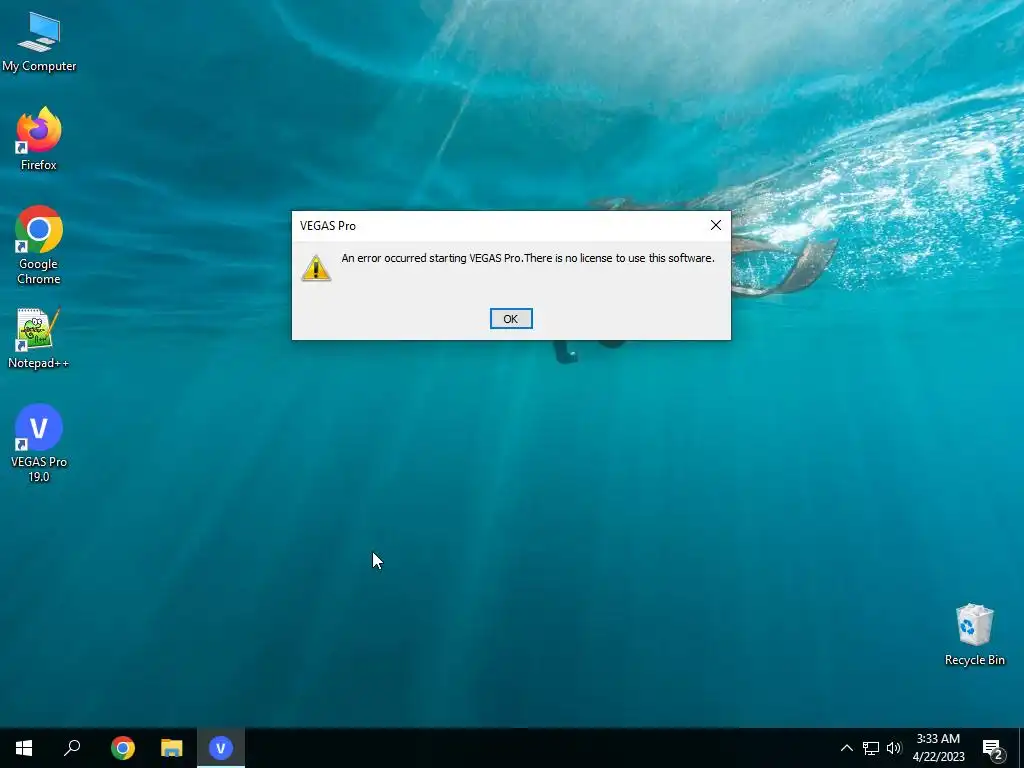
Task: Click the VEGAS Pro dialog title
Action: 328,226
